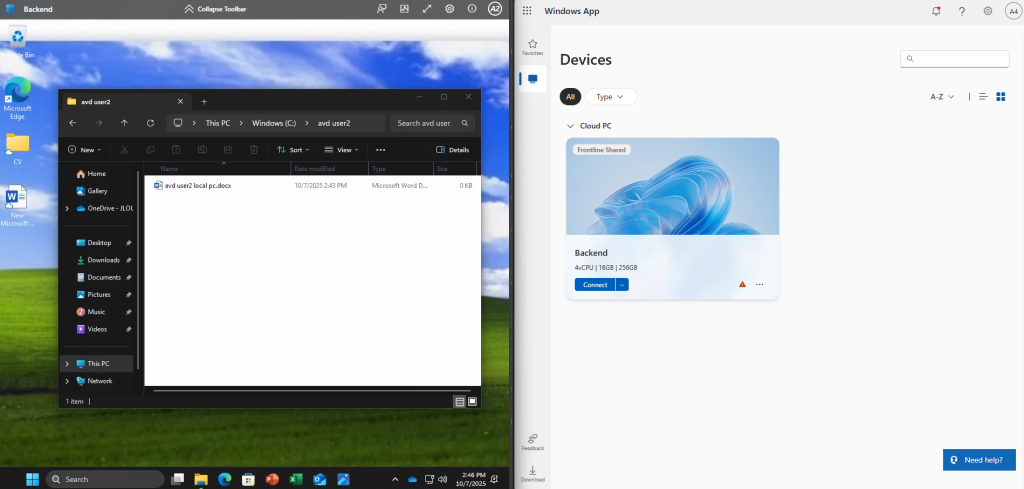Click the Connect button for Backend
Image resolution: width=1024 pixels, height=489 pixels.
[594, 285]
